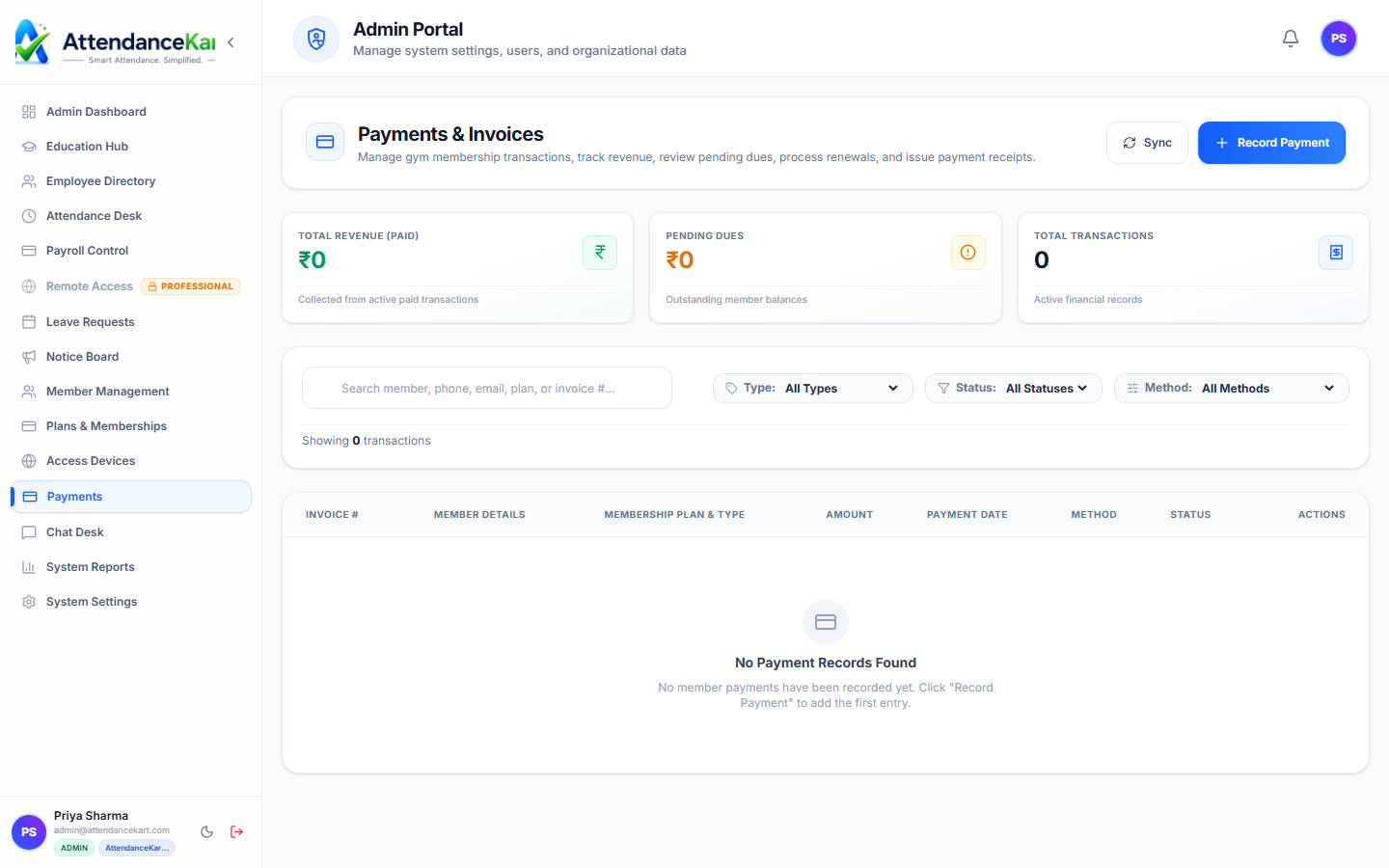Click the Payments & Invoices card icon
Screen dimensions: 1389x868
coord(325,142)
